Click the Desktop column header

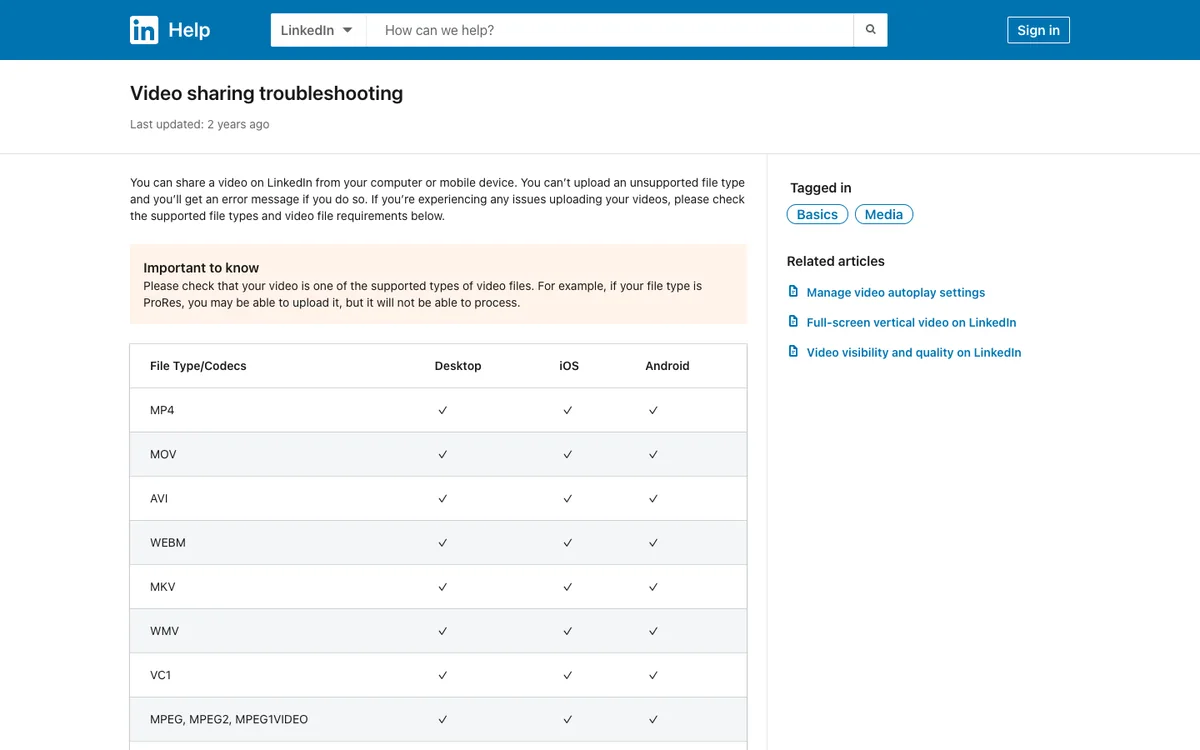(x=458, y=366)
